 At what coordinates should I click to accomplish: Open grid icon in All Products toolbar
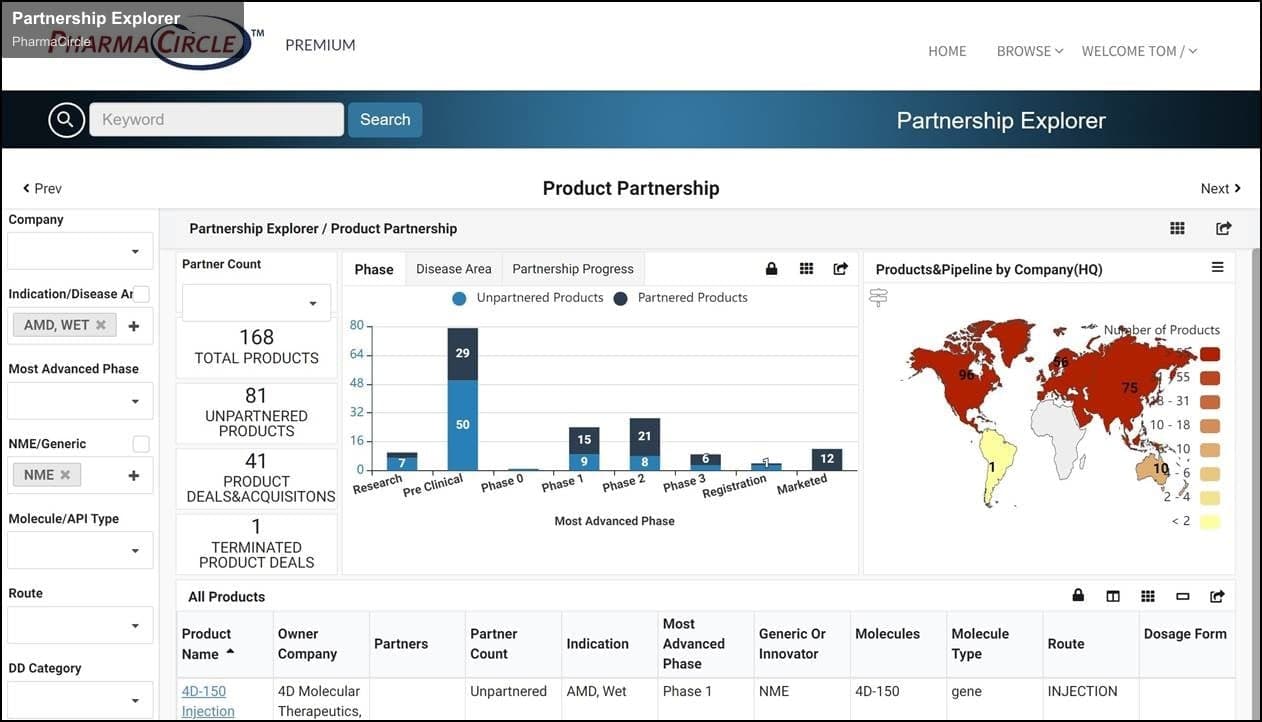click(x=1148, y=596)
